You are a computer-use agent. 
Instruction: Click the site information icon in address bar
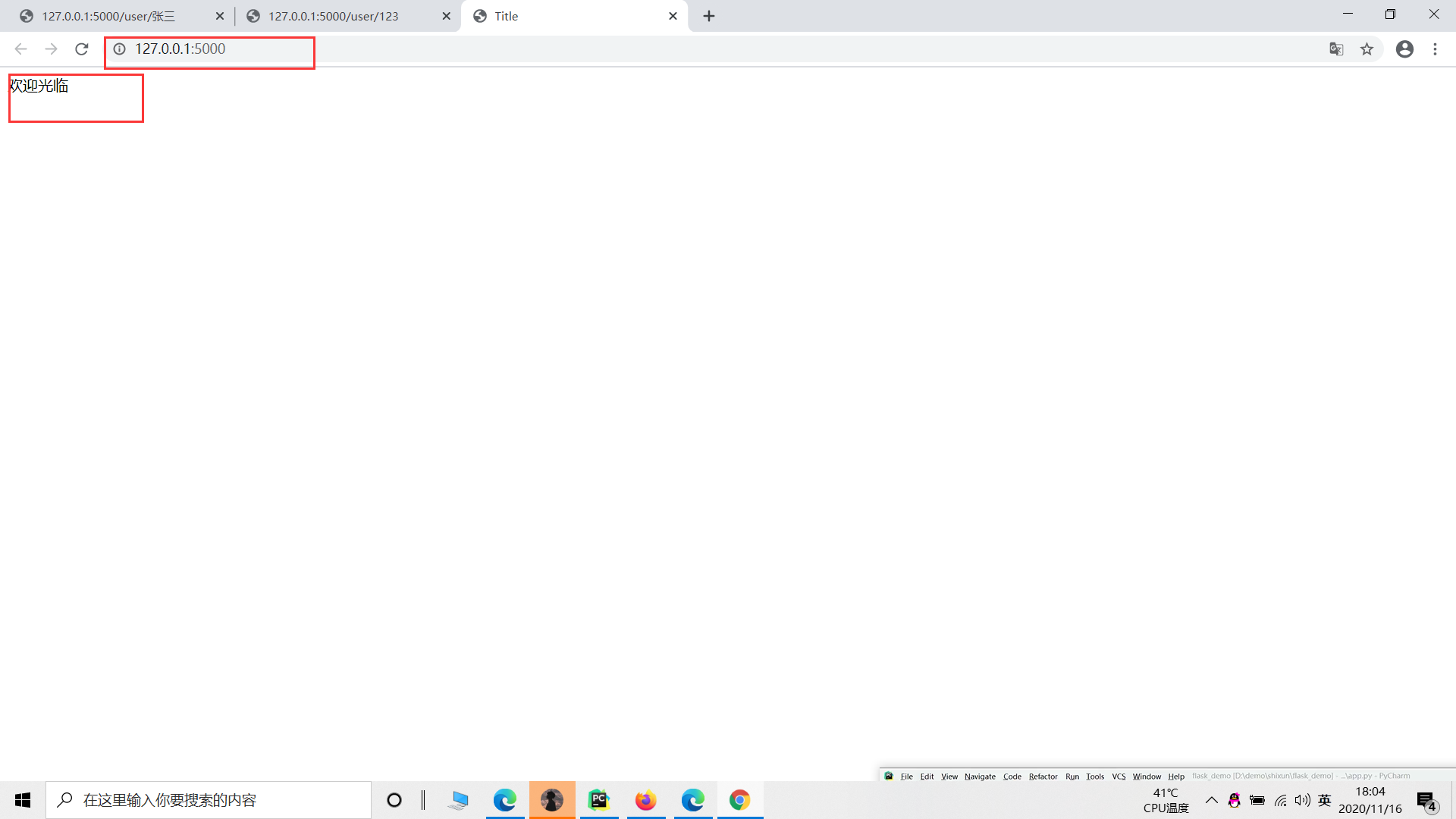pos(119,49)
